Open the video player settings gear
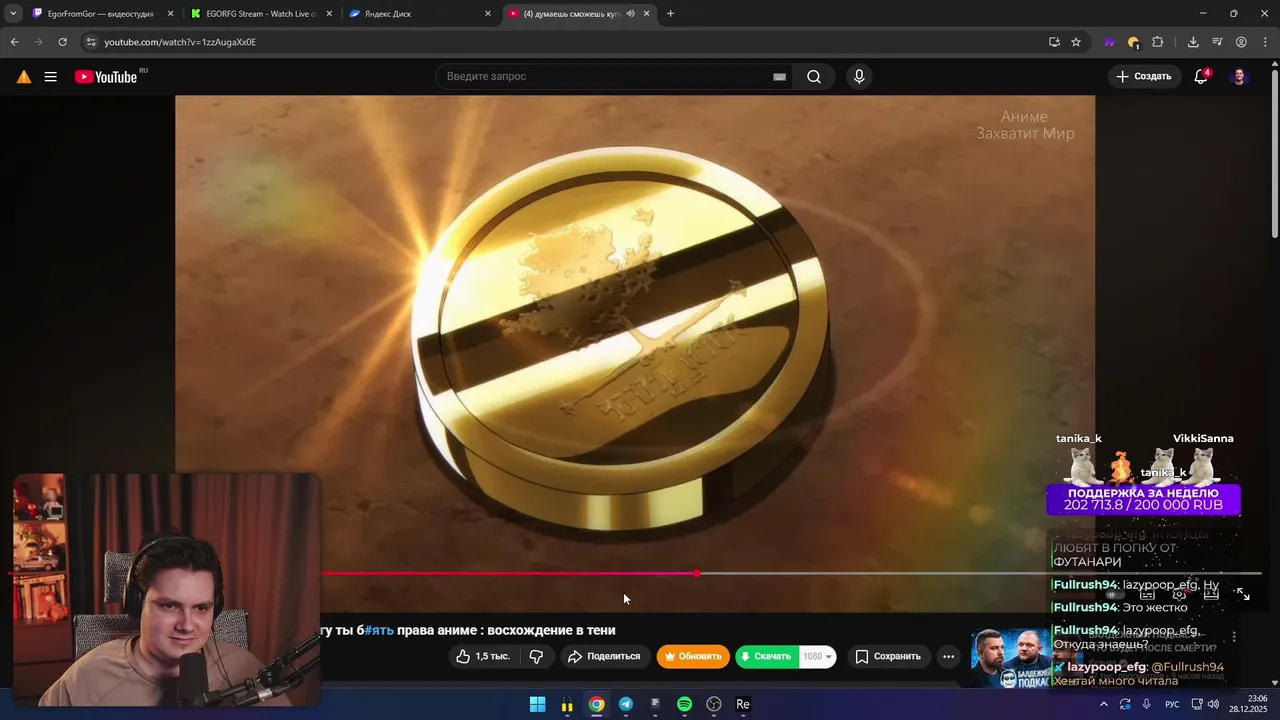The height and width of the screenshot is (720, 1280). [x=1179, y=594]
